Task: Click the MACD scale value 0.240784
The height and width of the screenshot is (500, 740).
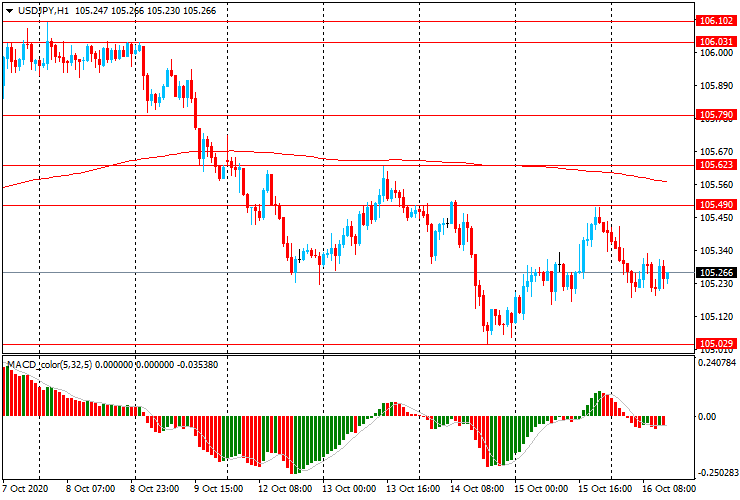Action: [716, 363]
